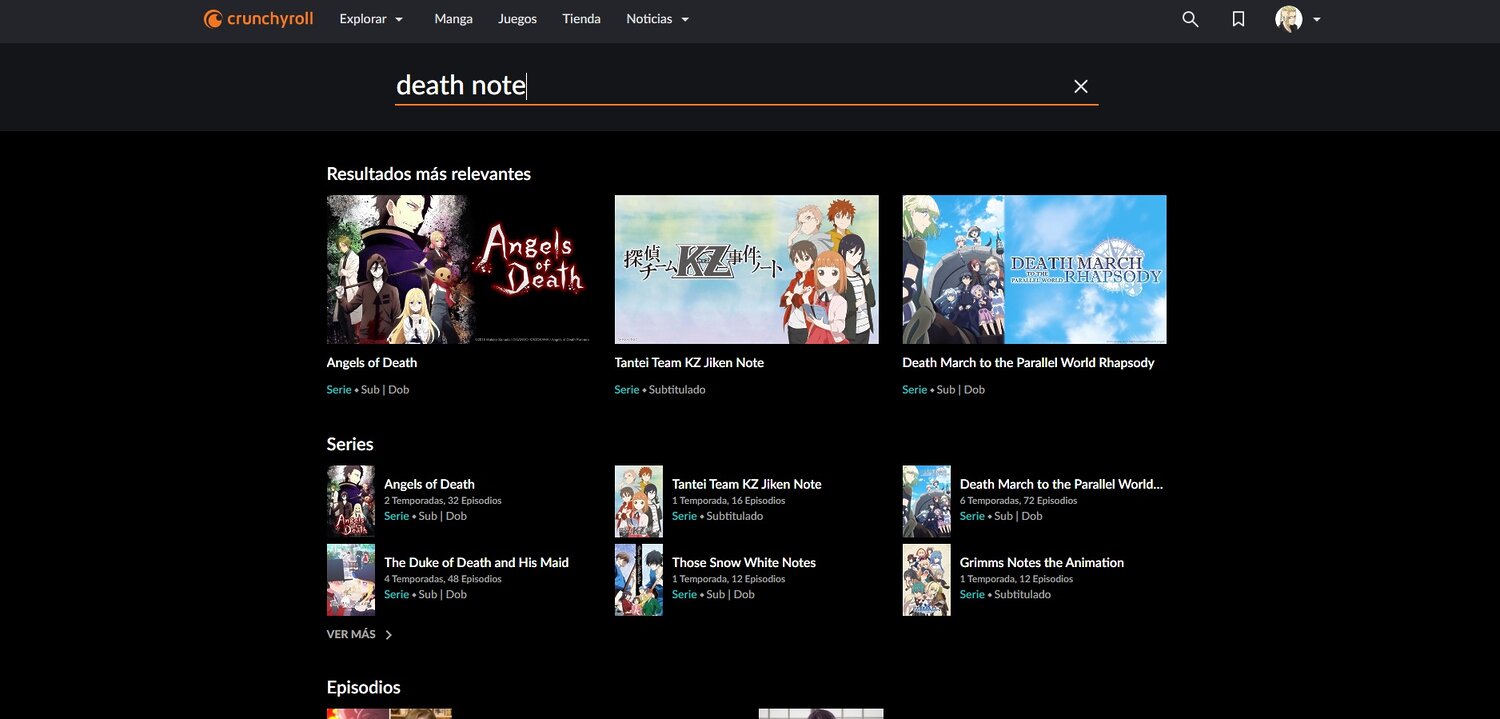
Task: Open the search magnifier icon
Action: [1190, 18]
